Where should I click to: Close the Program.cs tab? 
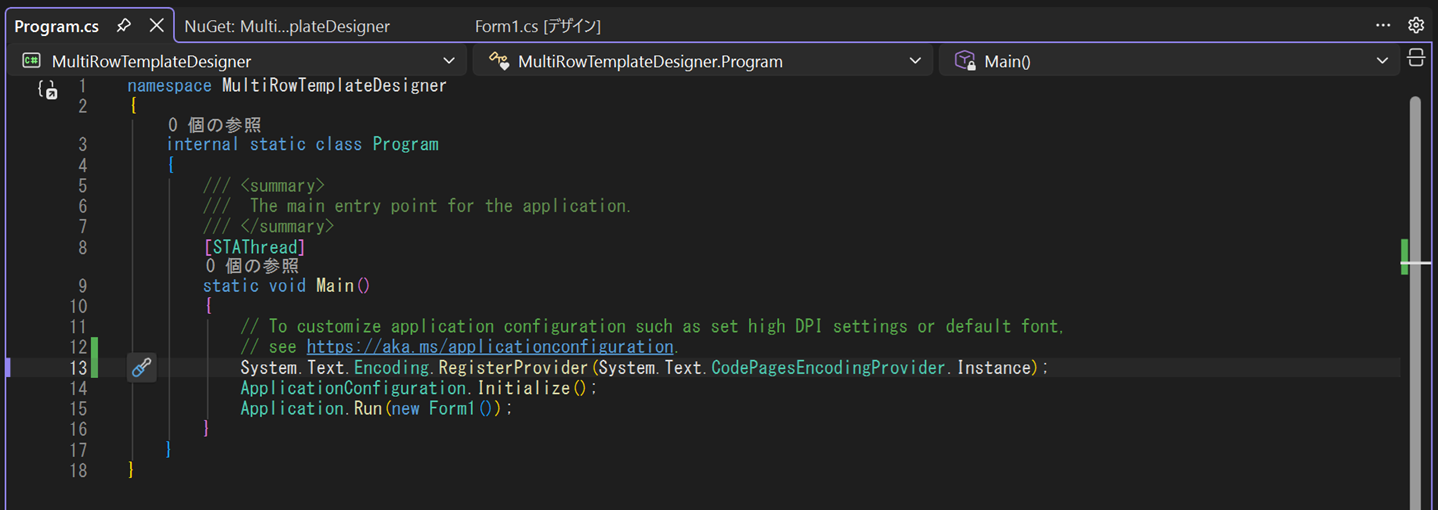[x=156, y=25]
